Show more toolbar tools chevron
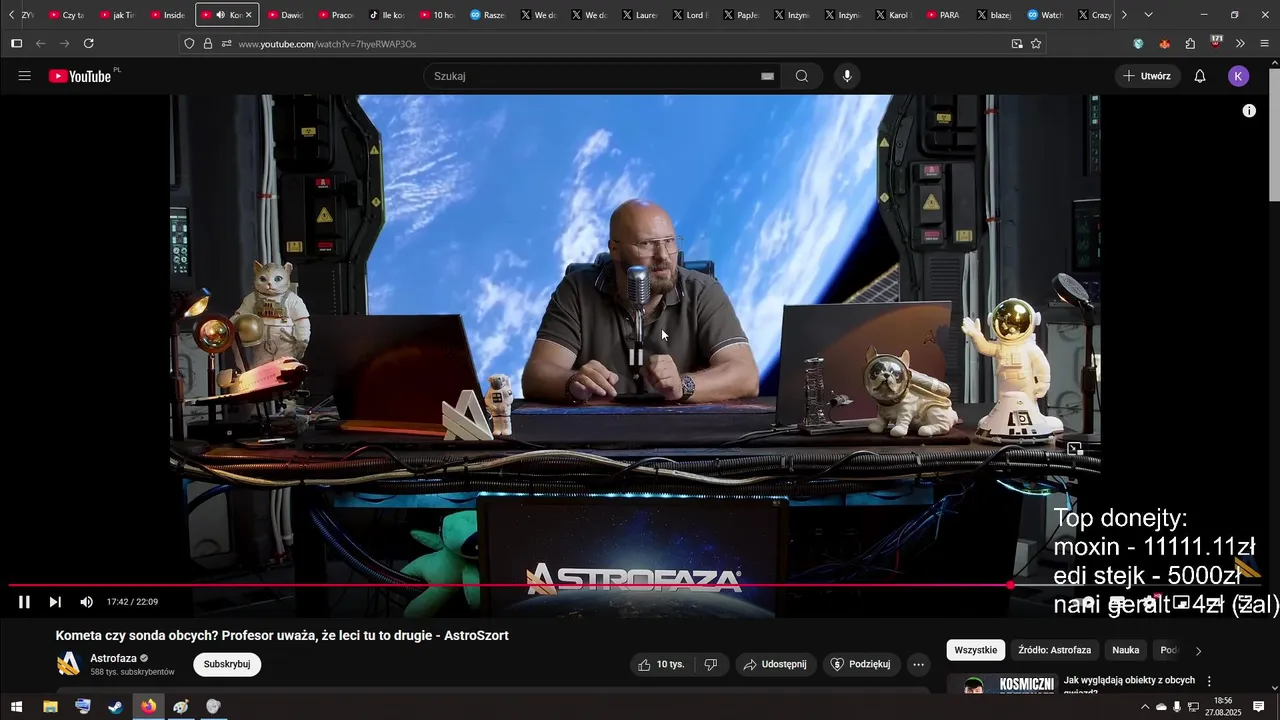This screenshot has height=720, width=1280. coord(1240,44)
